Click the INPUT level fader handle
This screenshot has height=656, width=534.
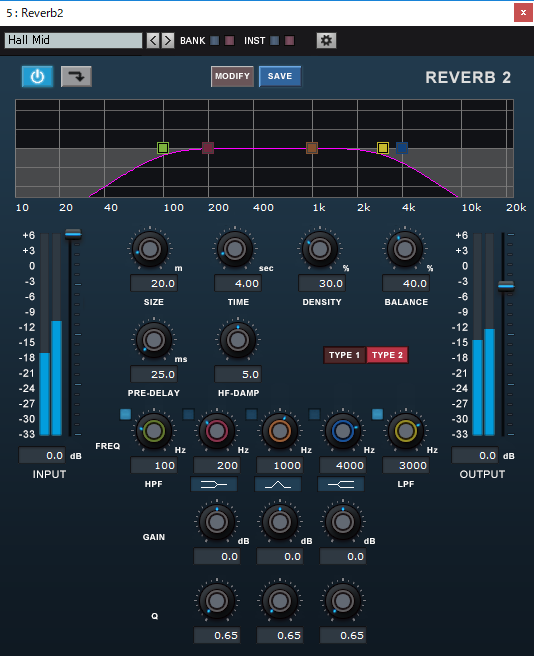73,234
